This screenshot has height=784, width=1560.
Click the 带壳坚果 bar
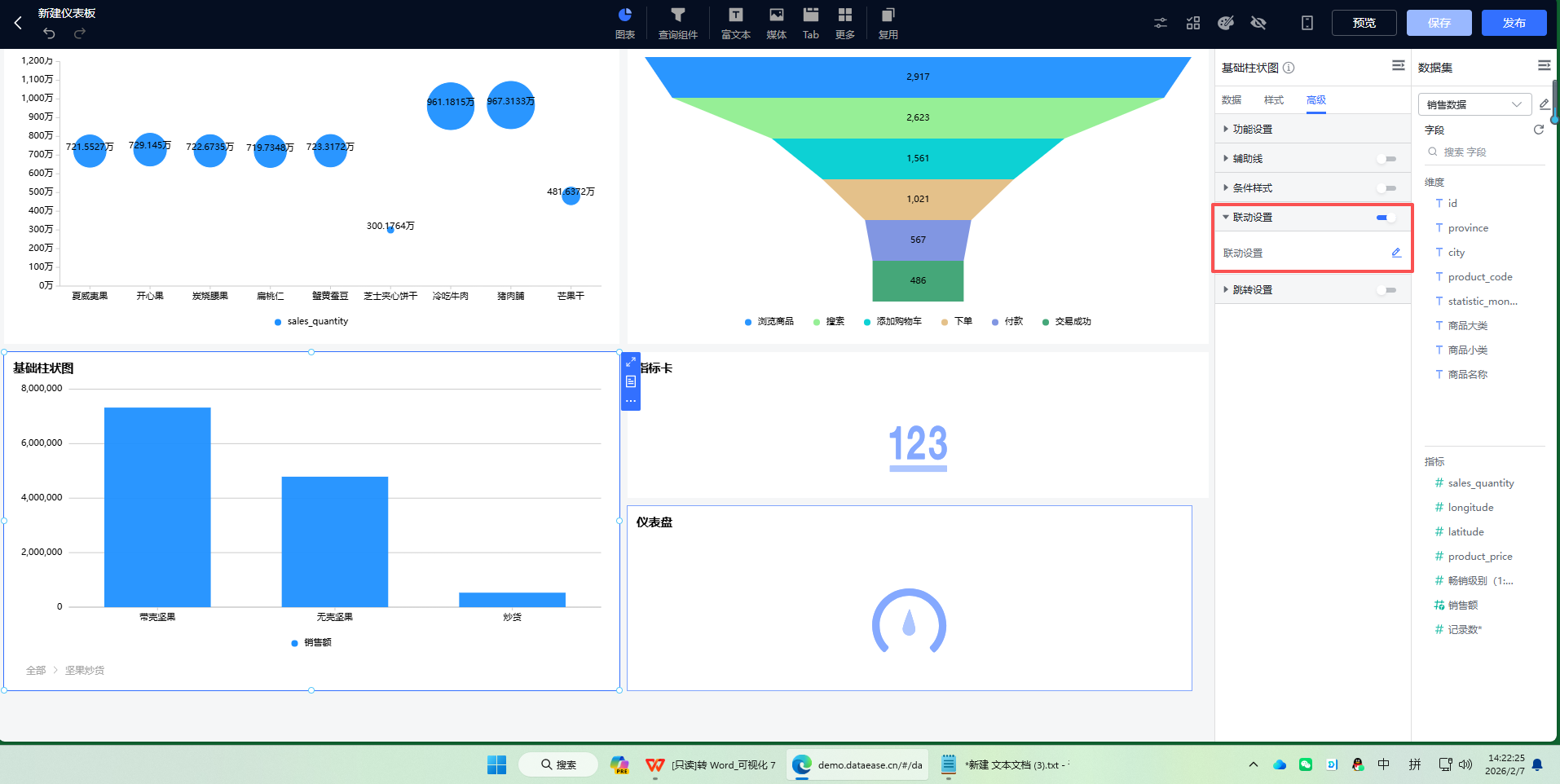pos(157,507)
